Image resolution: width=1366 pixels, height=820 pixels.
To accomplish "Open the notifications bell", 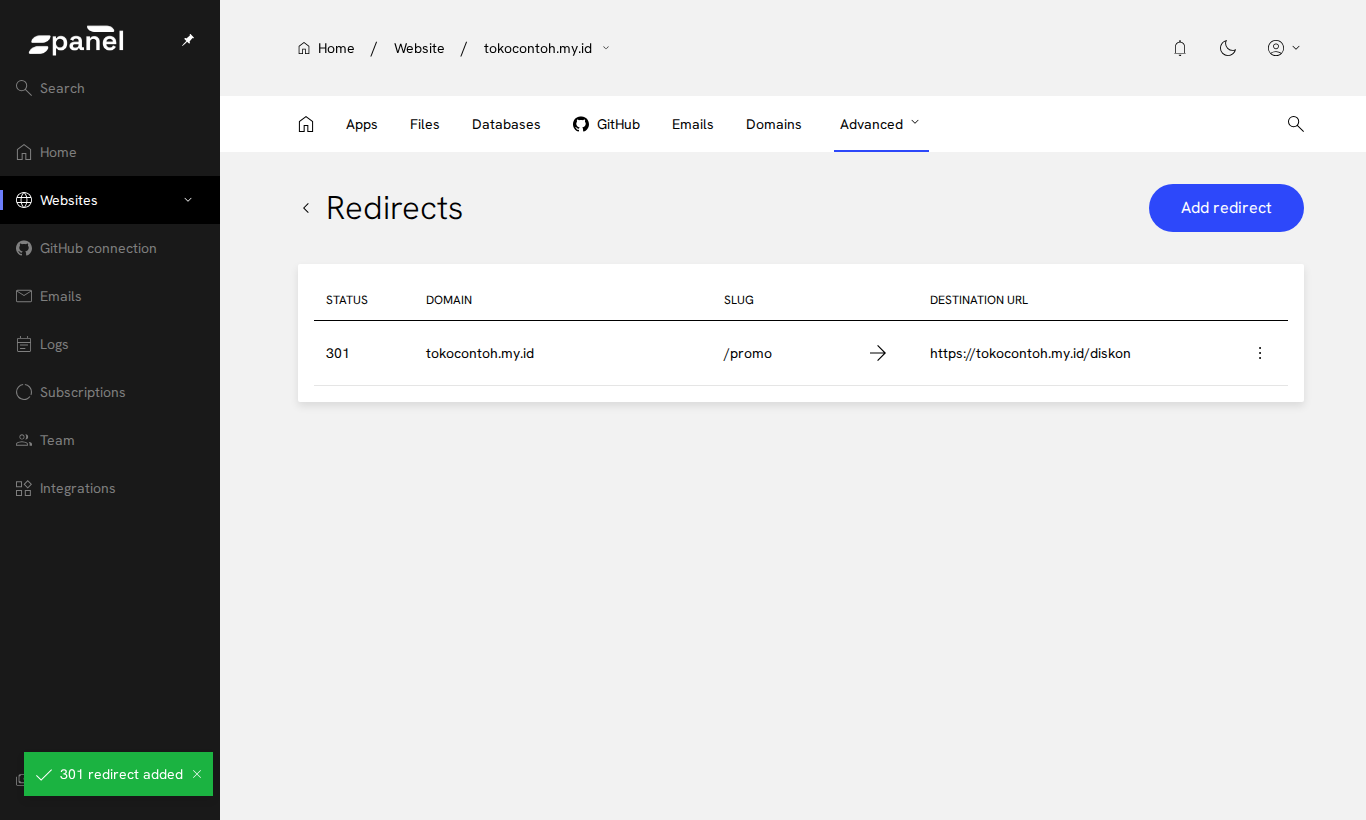I will (1180, 48).
